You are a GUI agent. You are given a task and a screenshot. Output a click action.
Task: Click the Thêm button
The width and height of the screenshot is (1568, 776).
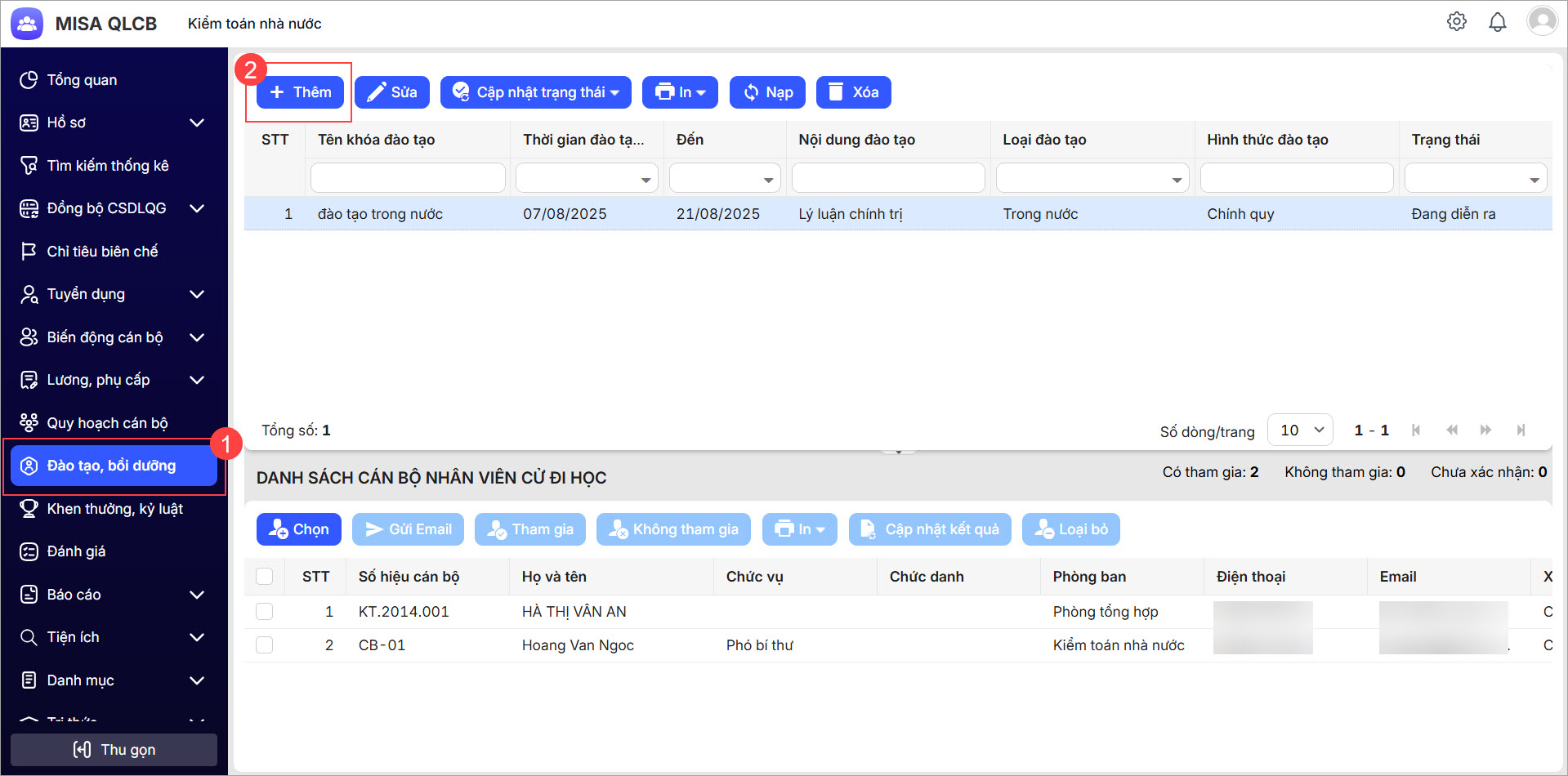(x=300, y=92)
